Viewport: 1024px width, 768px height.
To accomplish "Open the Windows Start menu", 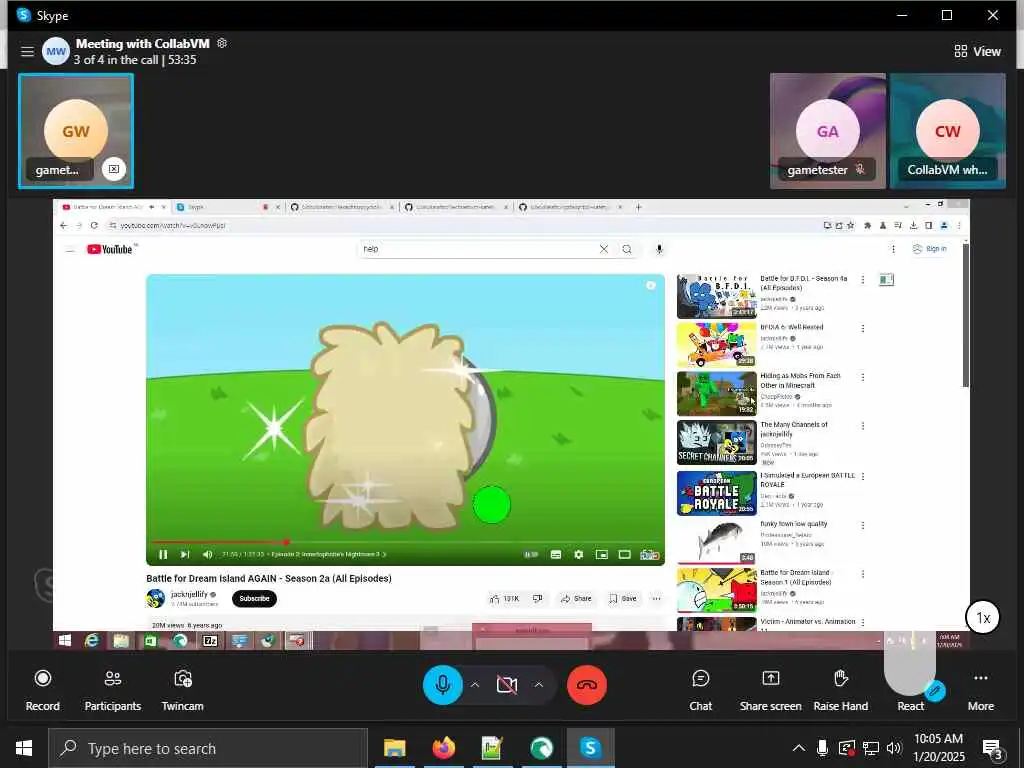I will tap(24, 748).
